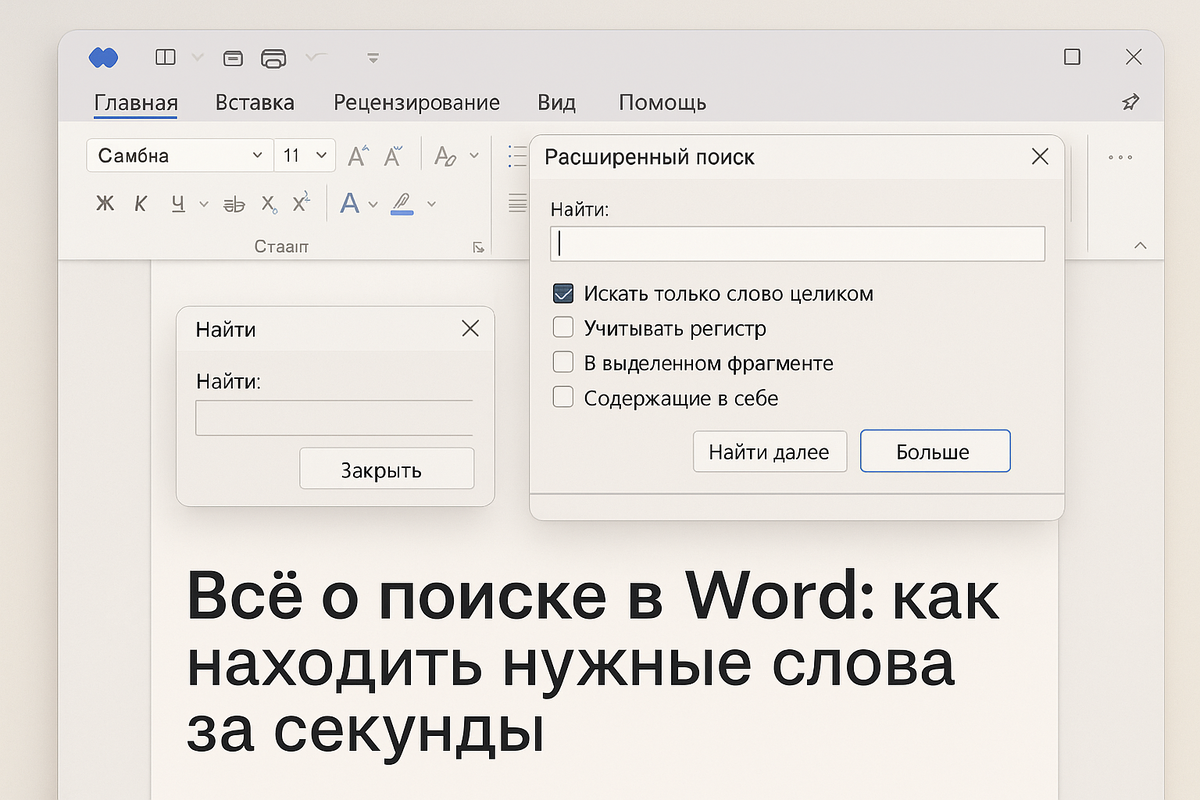Click the maximize window button
1200x800 pixels.
(x=1072, y=57)
